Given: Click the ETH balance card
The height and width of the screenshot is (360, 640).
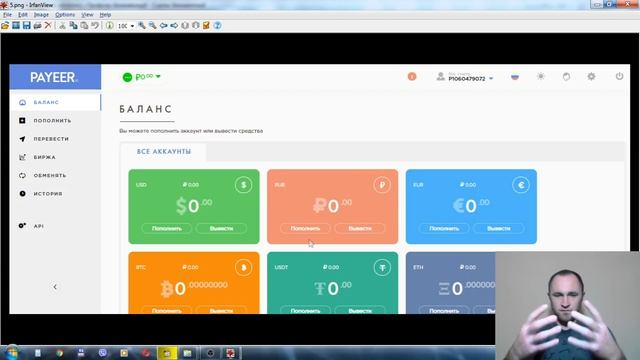Looking at the screenshot, I should 451,283.
